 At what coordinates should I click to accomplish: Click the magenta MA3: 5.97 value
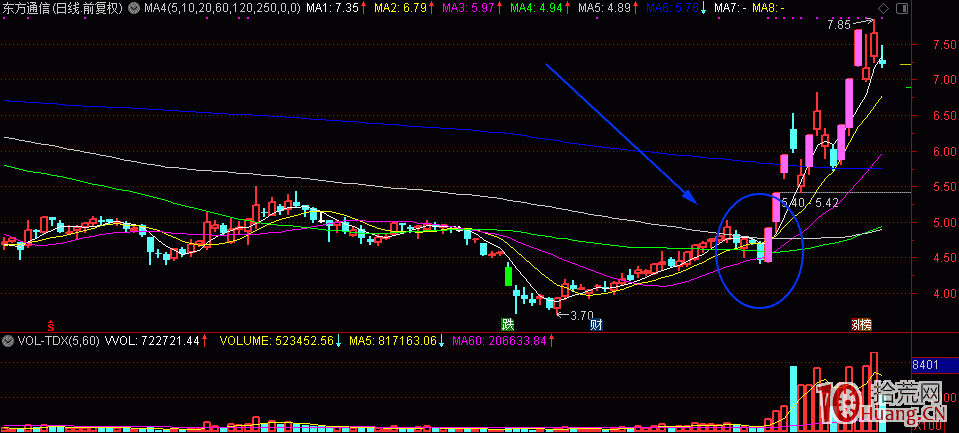coord(467,9)
